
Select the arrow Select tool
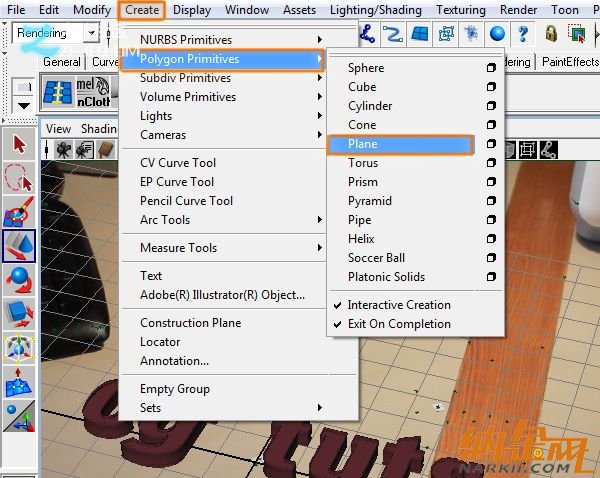point(19,144)
